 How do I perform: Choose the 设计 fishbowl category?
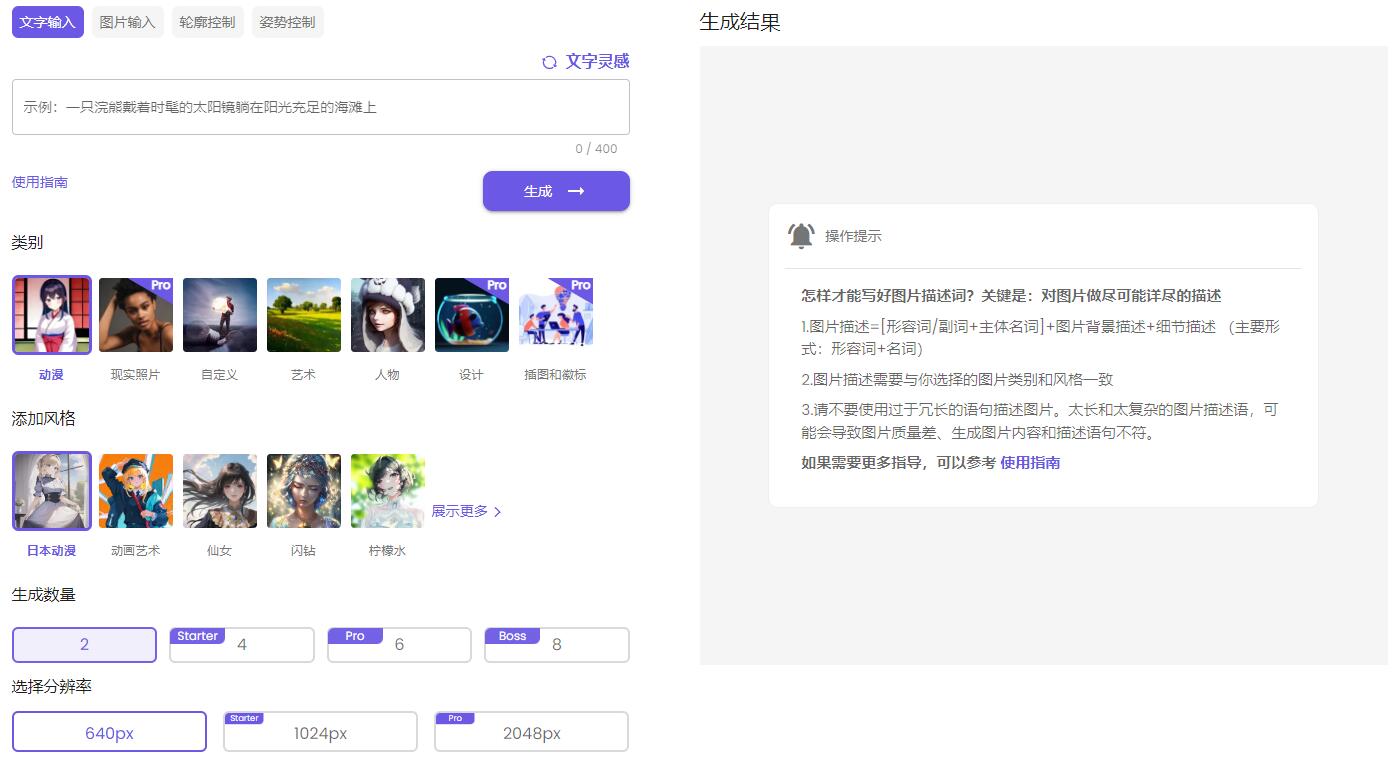pos(472,315)
